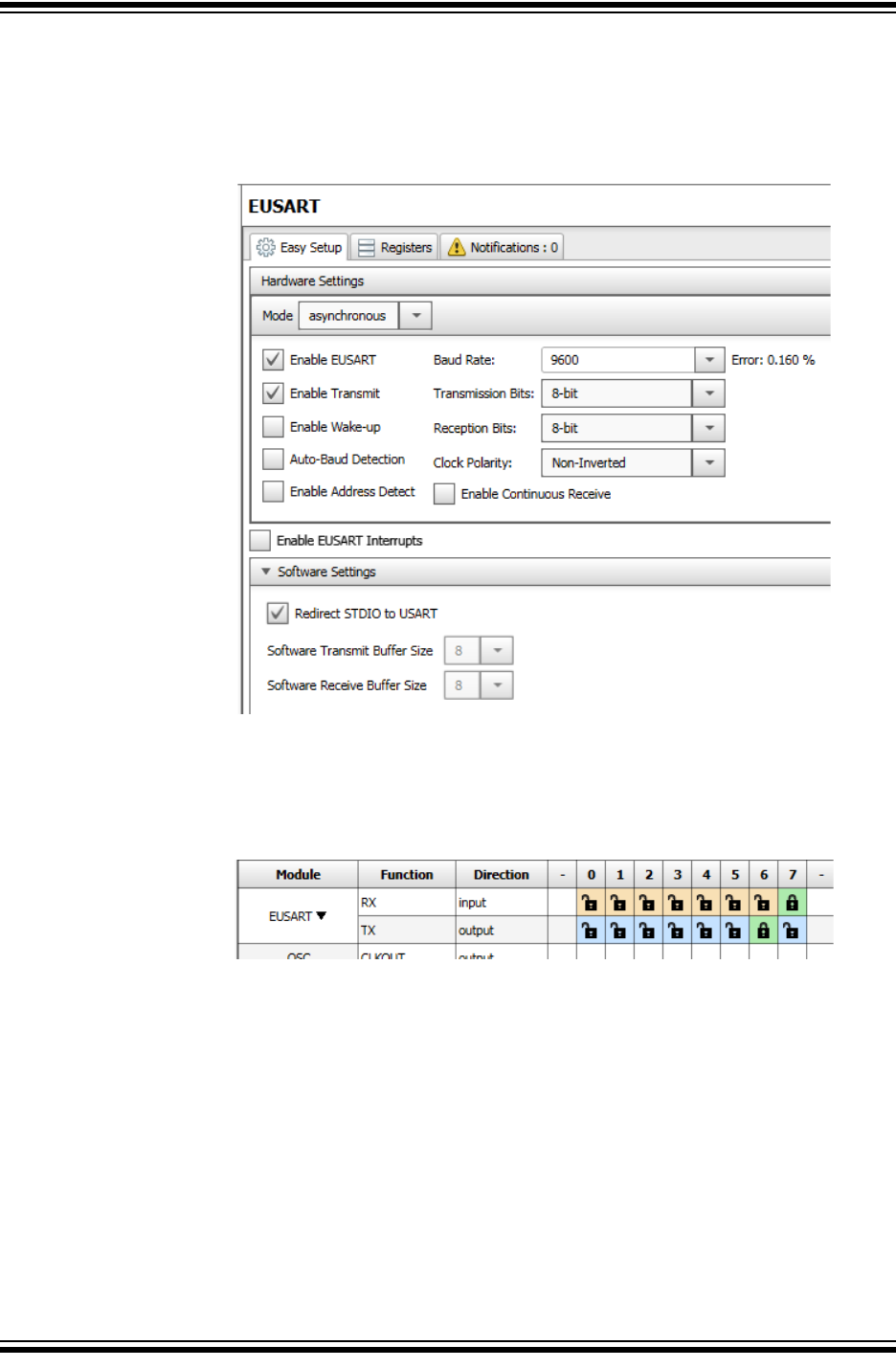Unlock the green RX pin 7 lock
This screenshot has width=896, height=1368.
click(792, 903)
